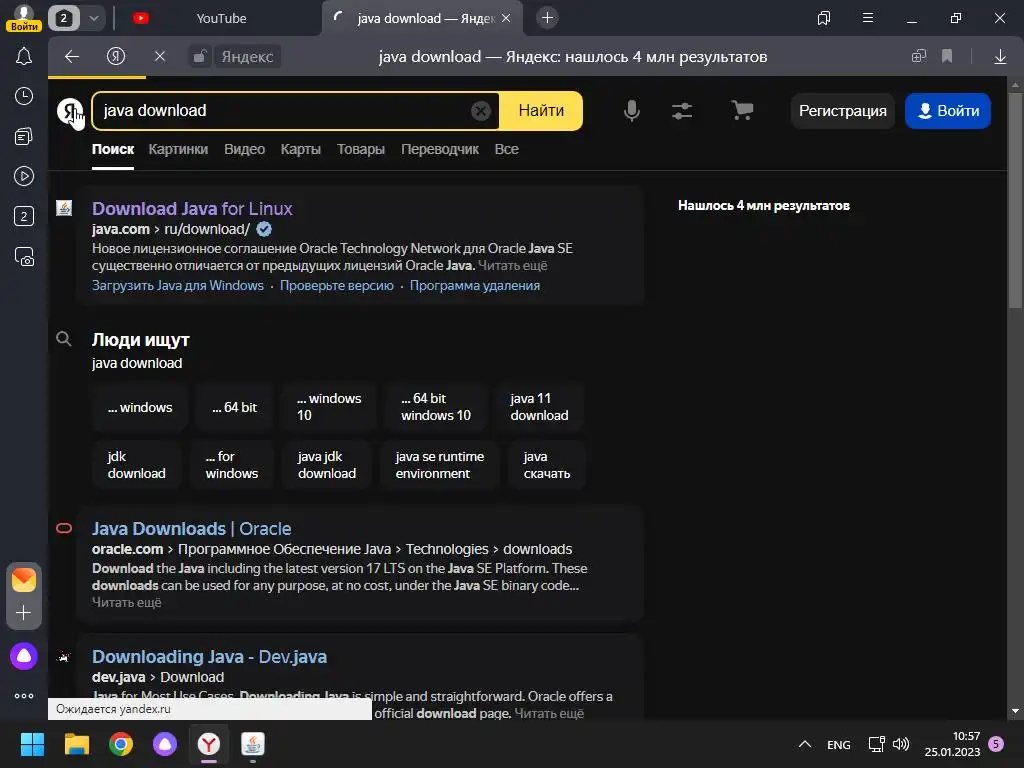Open sidebar more options dots
The width and height of the screenshot is (1024, 768).
tap(24, 696)
